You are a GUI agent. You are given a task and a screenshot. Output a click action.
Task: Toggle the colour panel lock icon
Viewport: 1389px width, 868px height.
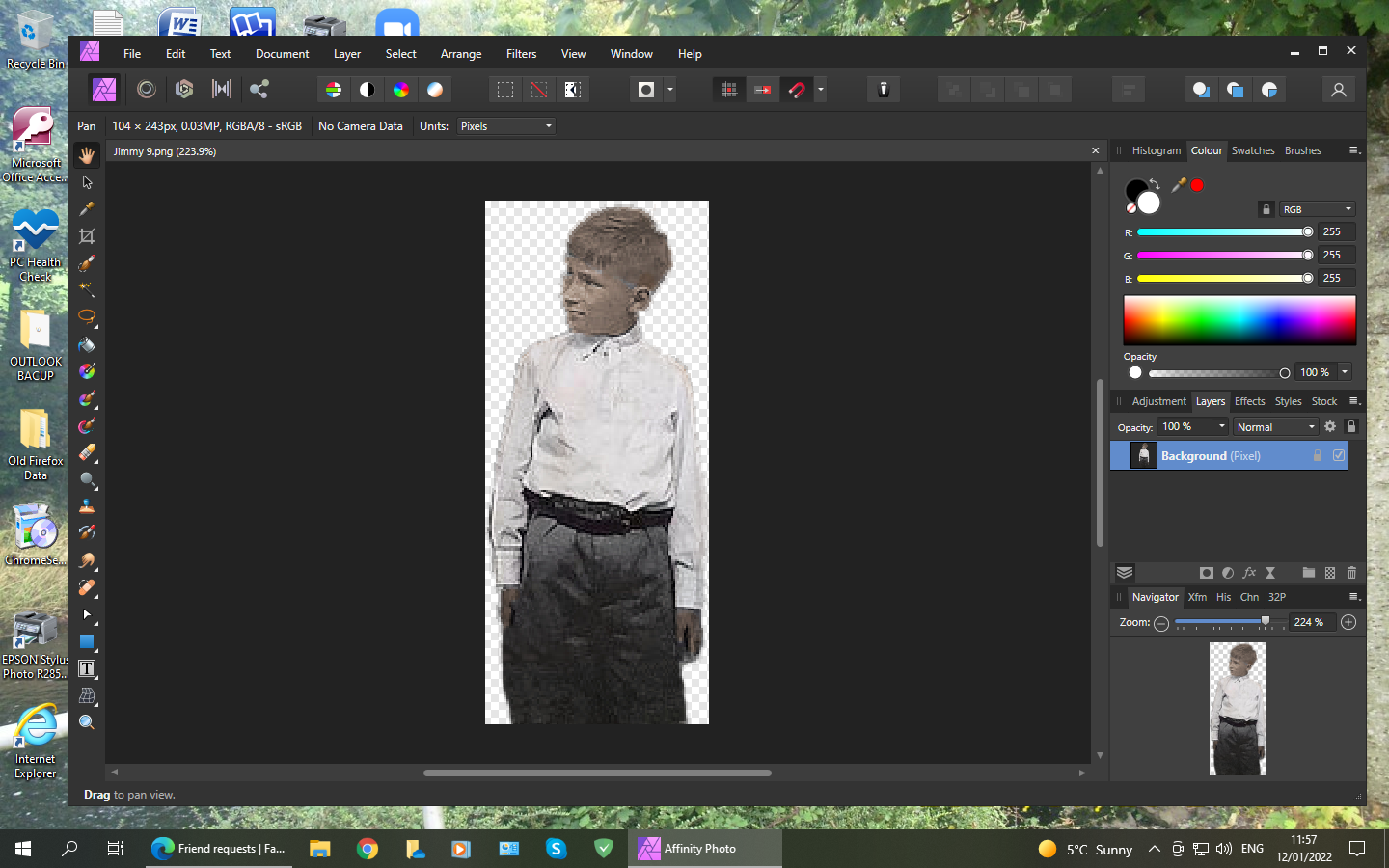(1266, 209)
